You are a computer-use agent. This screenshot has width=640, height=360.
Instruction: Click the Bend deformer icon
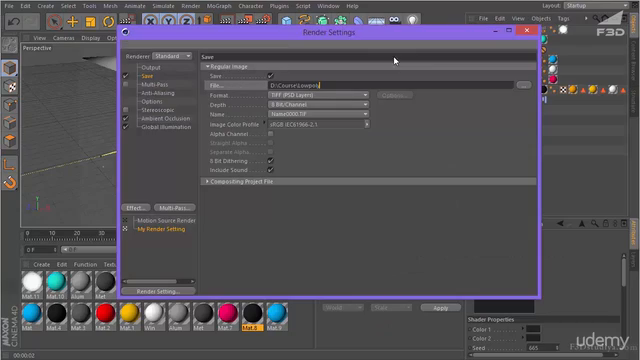pyautogui.click(x=358, y=20)
